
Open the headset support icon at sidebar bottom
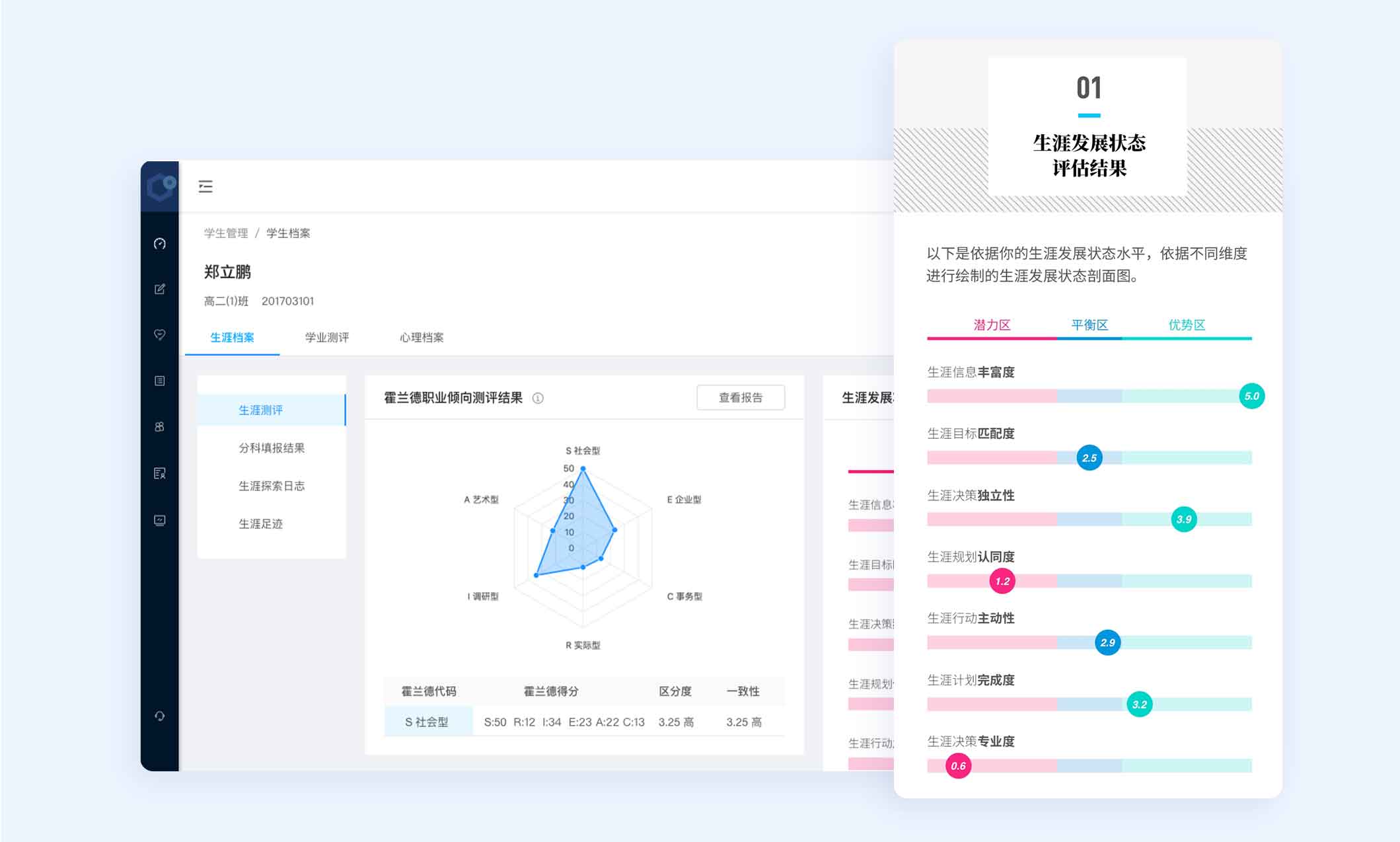click(160, 716)
